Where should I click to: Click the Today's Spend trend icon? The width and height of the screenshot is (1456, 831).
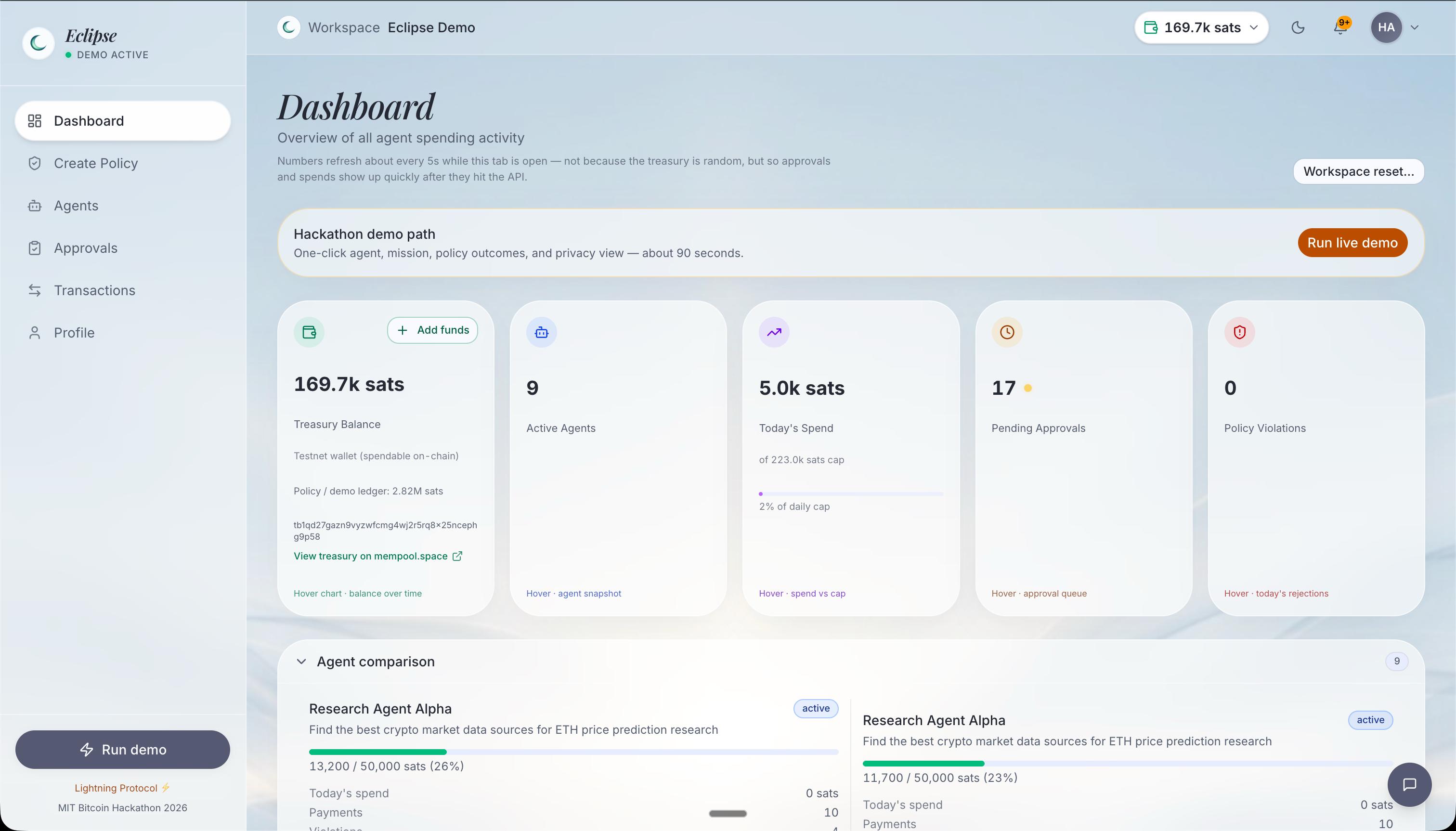(x=774, y=332)
